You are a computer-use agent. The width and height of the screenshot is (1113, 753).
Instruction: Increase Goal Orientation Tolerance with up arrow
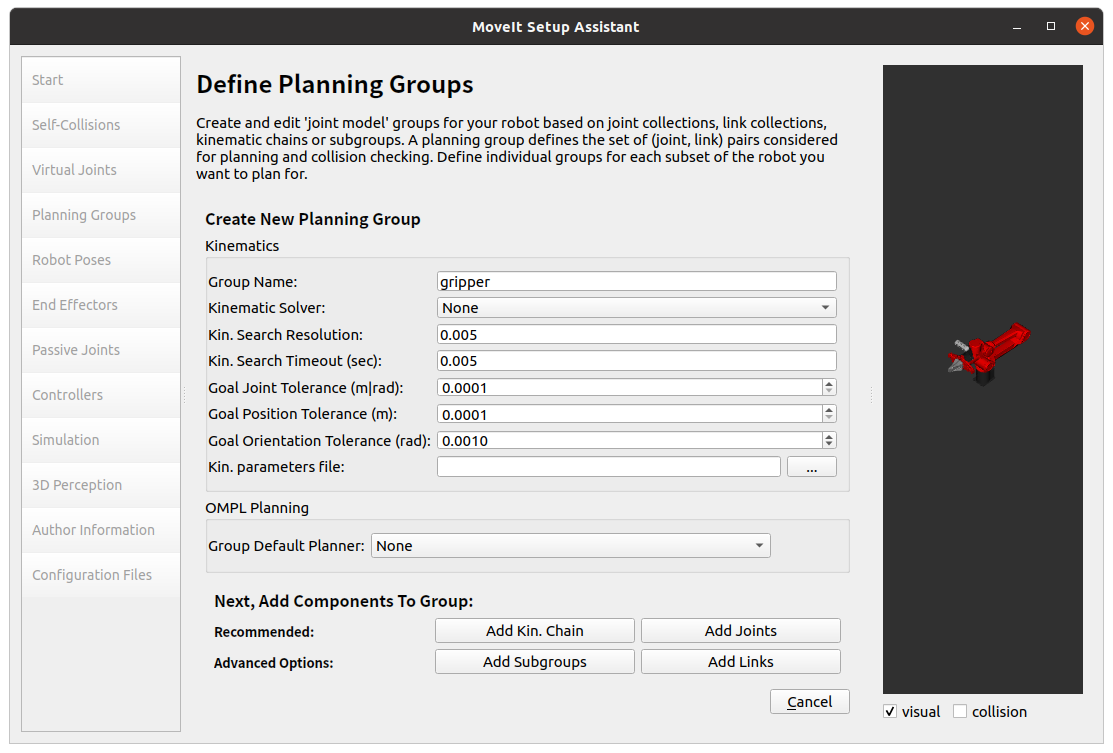pos(829,436)
